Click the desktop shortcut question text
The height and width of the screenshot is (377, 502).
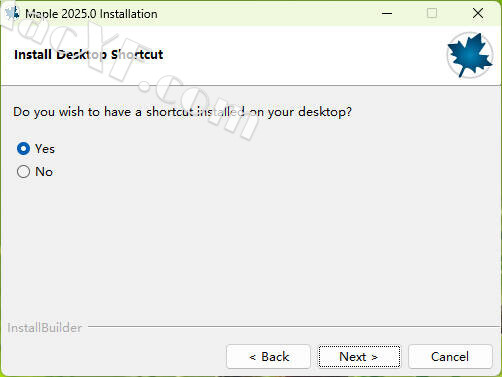(182, 112)
